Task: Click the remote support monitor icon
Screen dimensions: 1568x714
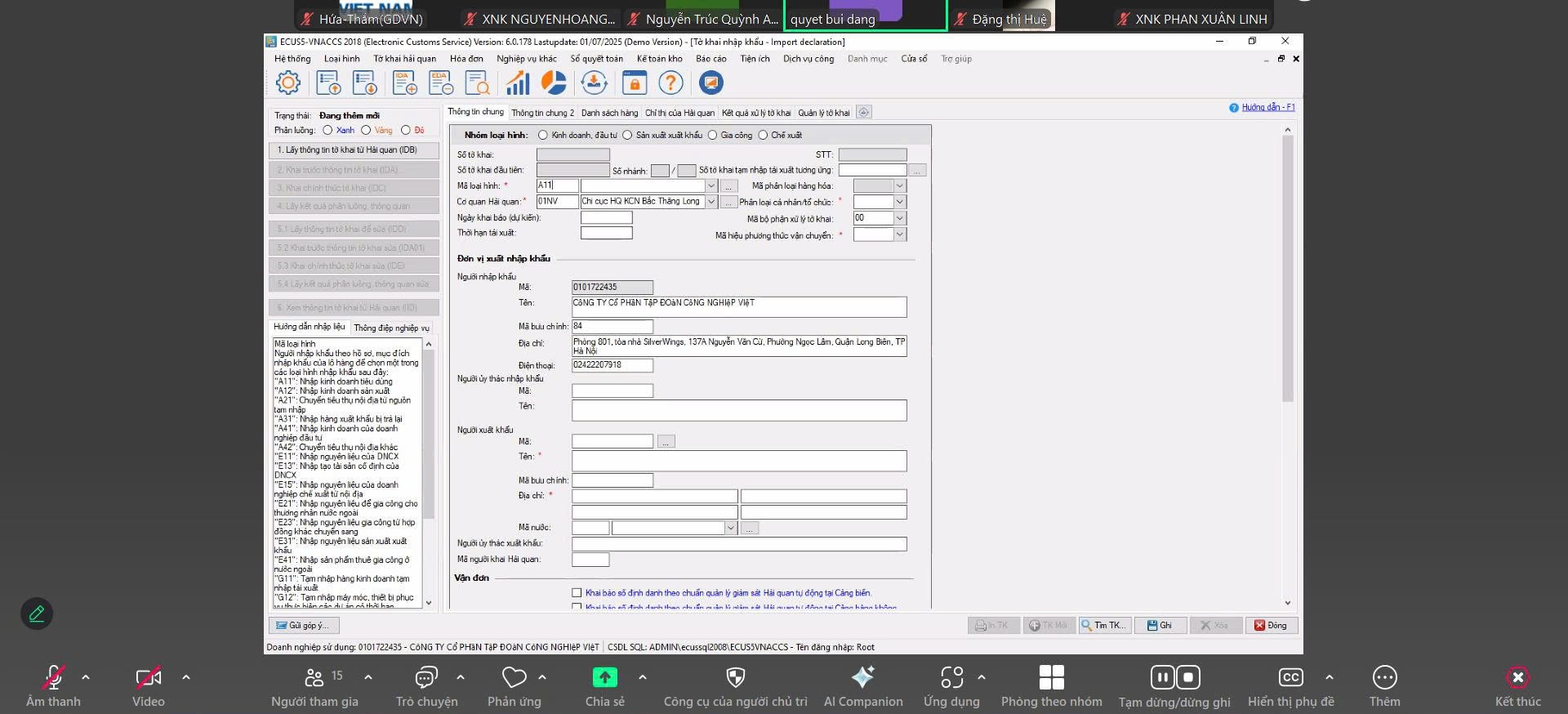Action: point(711,83)
